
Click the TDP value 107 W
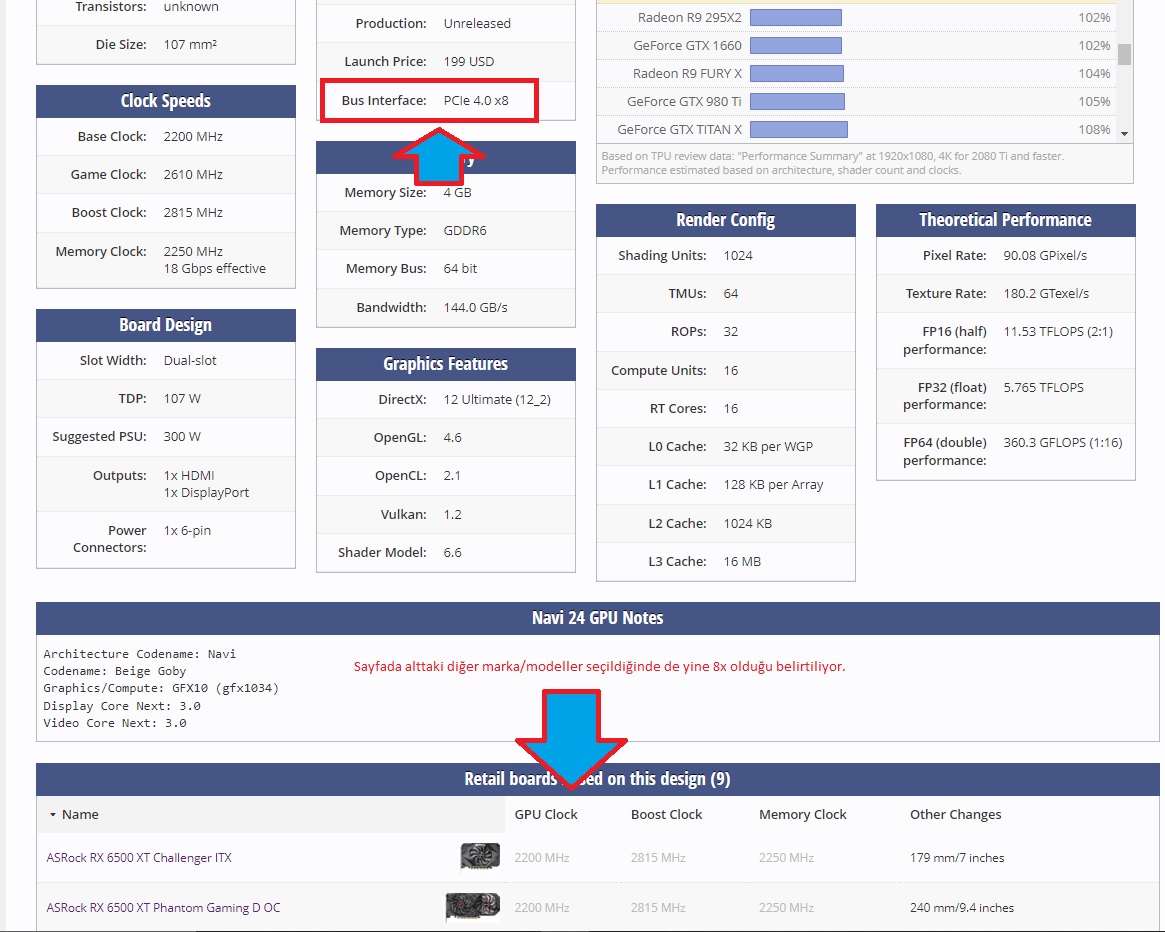(182, 398)
